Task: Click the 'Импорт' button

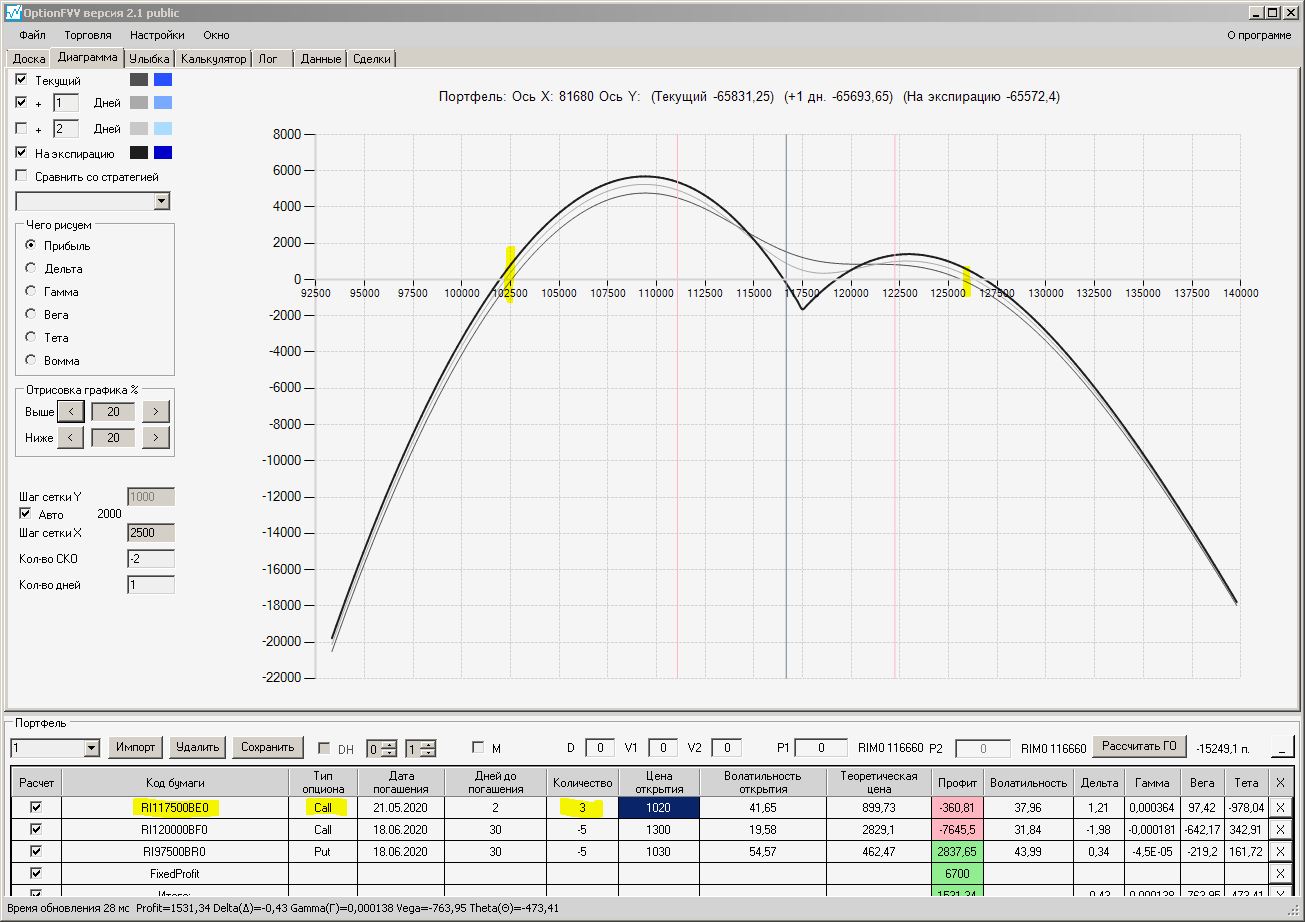Action: (135, 747)
